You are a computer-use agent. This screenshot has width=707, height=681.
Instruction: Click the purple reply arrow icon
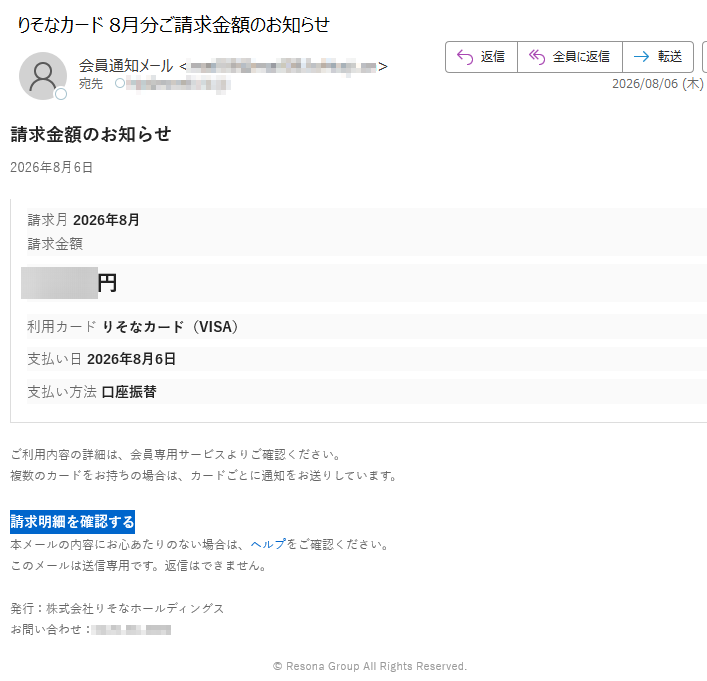tap(465, 57)
